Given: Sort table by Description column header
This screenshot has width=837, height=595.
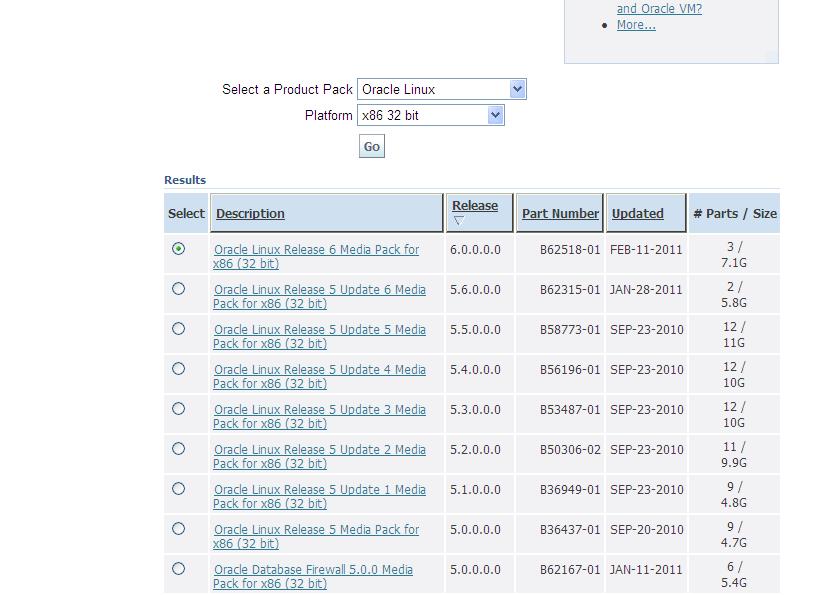Looking at the screenshot, I should (250, 213).
